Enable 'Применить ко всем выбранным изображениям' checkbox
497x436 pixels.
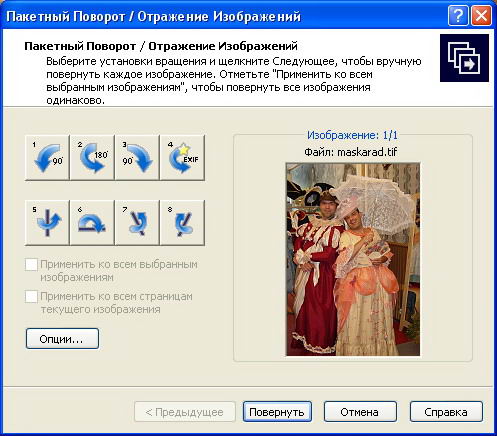tap(31, 265)
